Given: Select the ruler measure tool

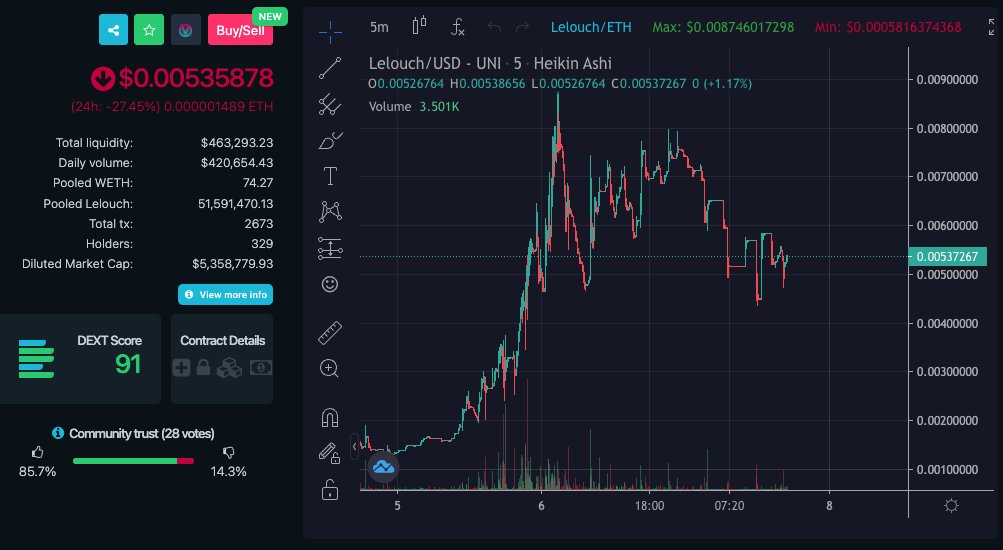Looking at the screenshot, I should coord(330,333).
